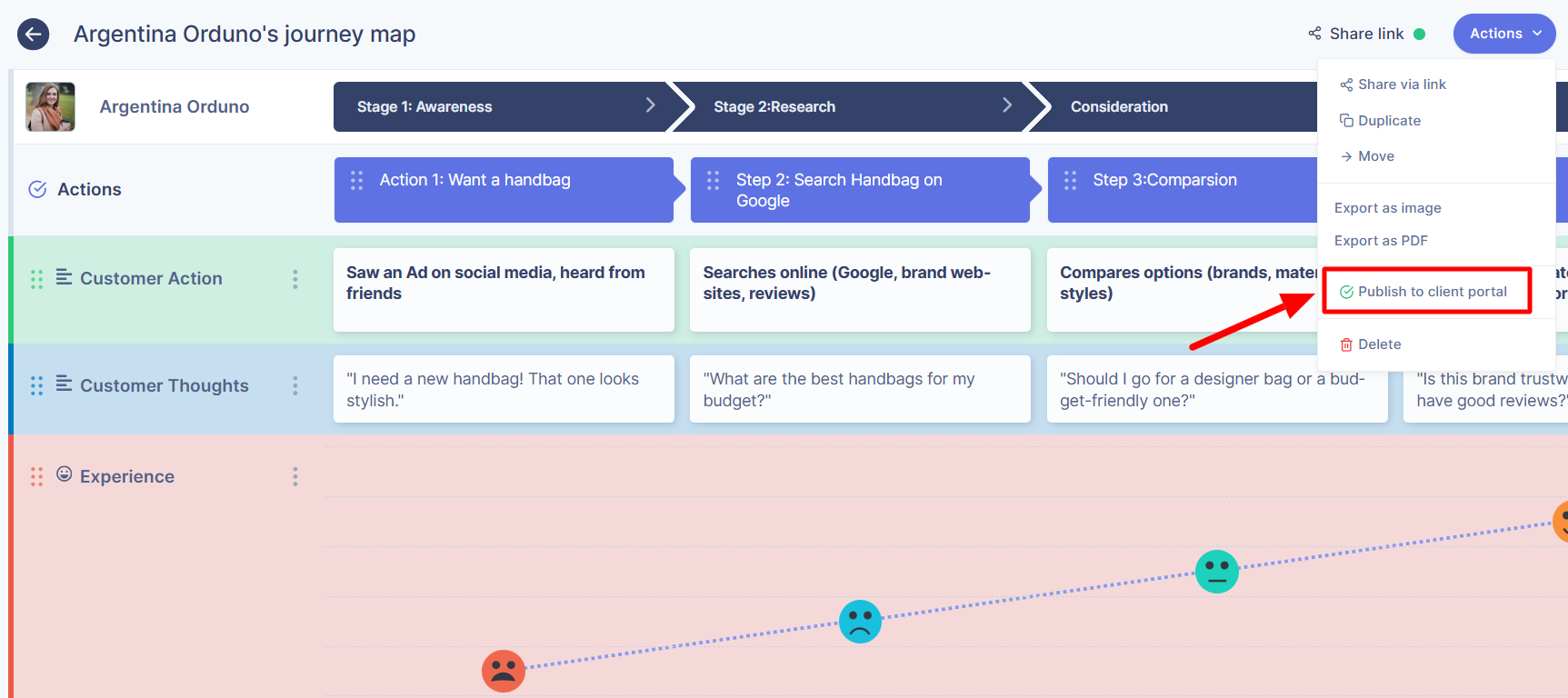Click the sad red emoji on experience graph

coord(503,671)
